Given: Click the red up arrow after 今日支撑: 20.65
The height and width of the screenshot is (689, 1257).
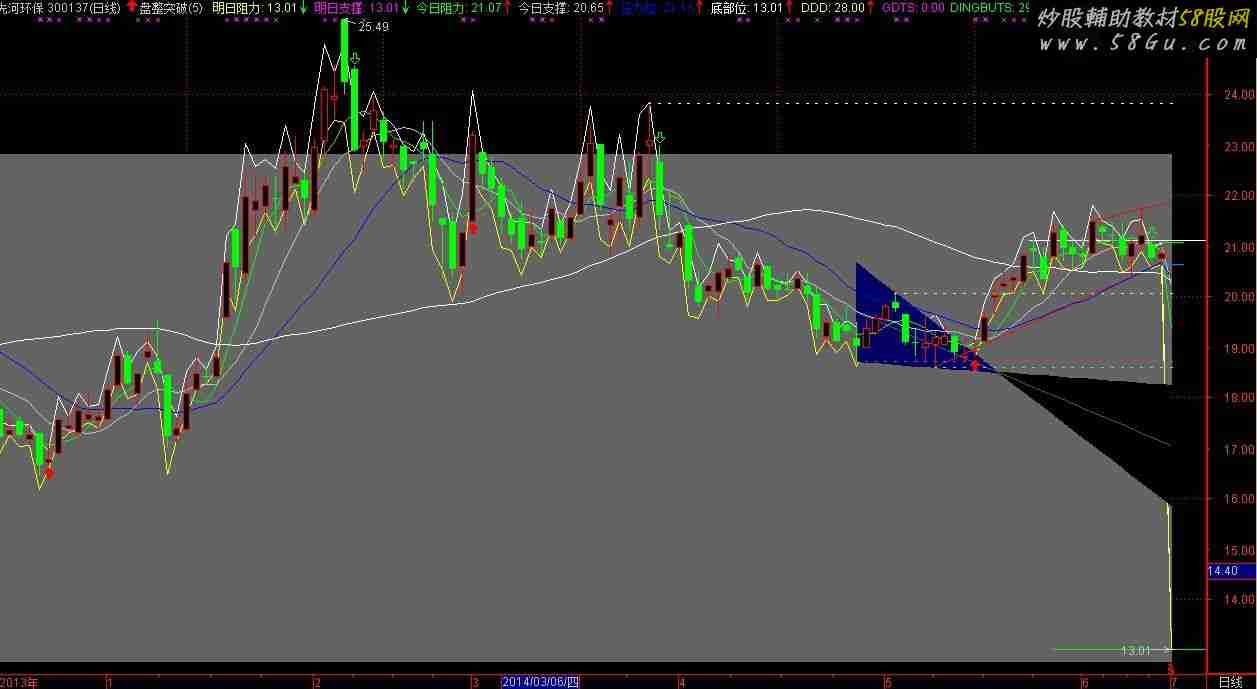Looking at the screenshot, I should [609, 8].
